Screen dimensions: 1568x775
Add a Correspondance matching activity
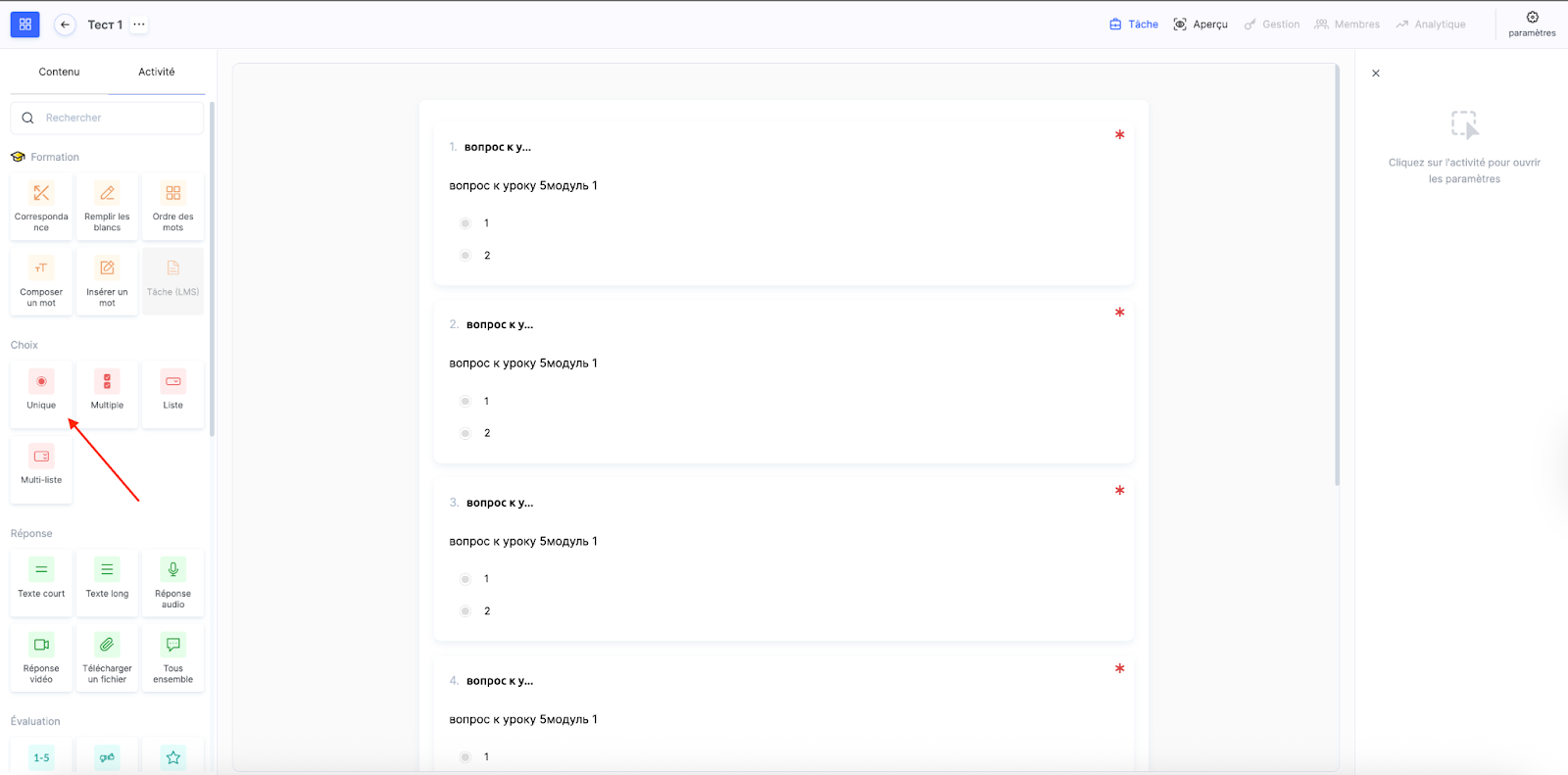41,206
